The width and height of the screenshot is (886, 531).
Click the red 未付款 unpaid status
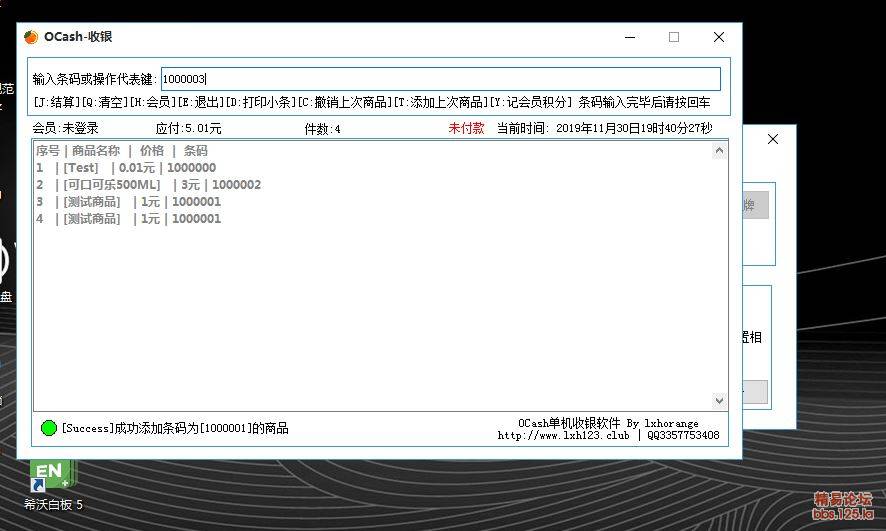click(x=466, y=128)
